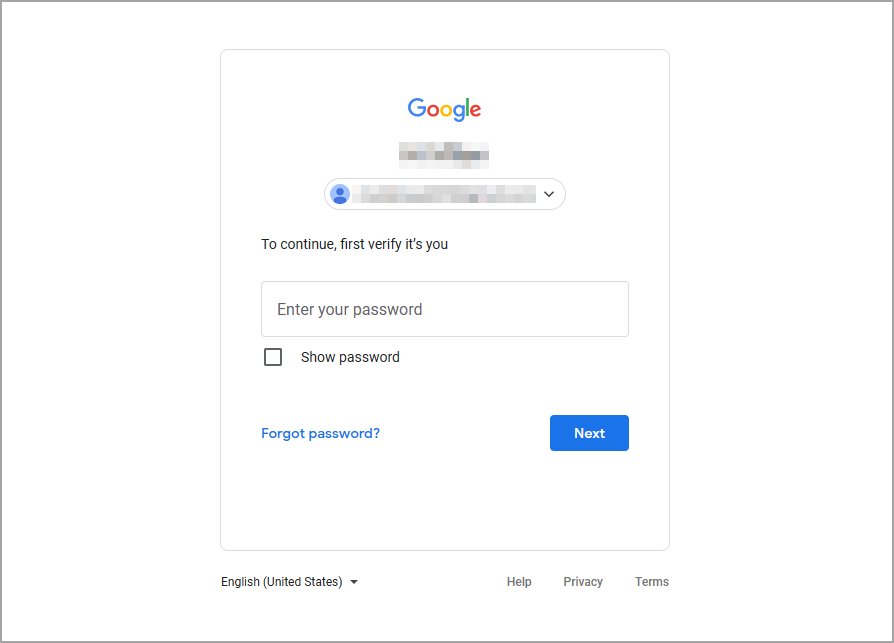Open the Forgot password? link
Screen dimensions: 894x643
[x=320, y=433]
